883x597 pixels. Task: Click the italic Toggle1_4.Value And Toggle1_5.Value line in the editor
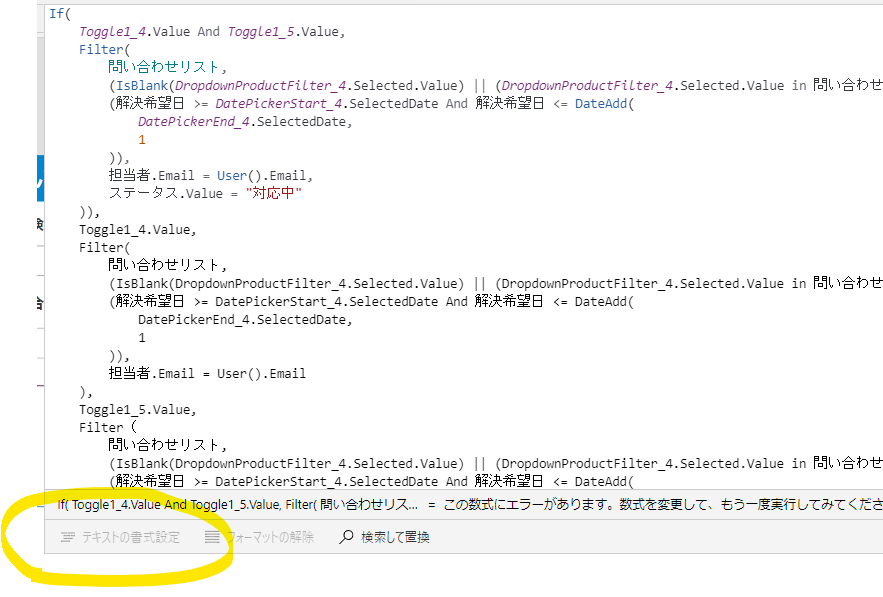pyautogui.click(x=212, y=32)
